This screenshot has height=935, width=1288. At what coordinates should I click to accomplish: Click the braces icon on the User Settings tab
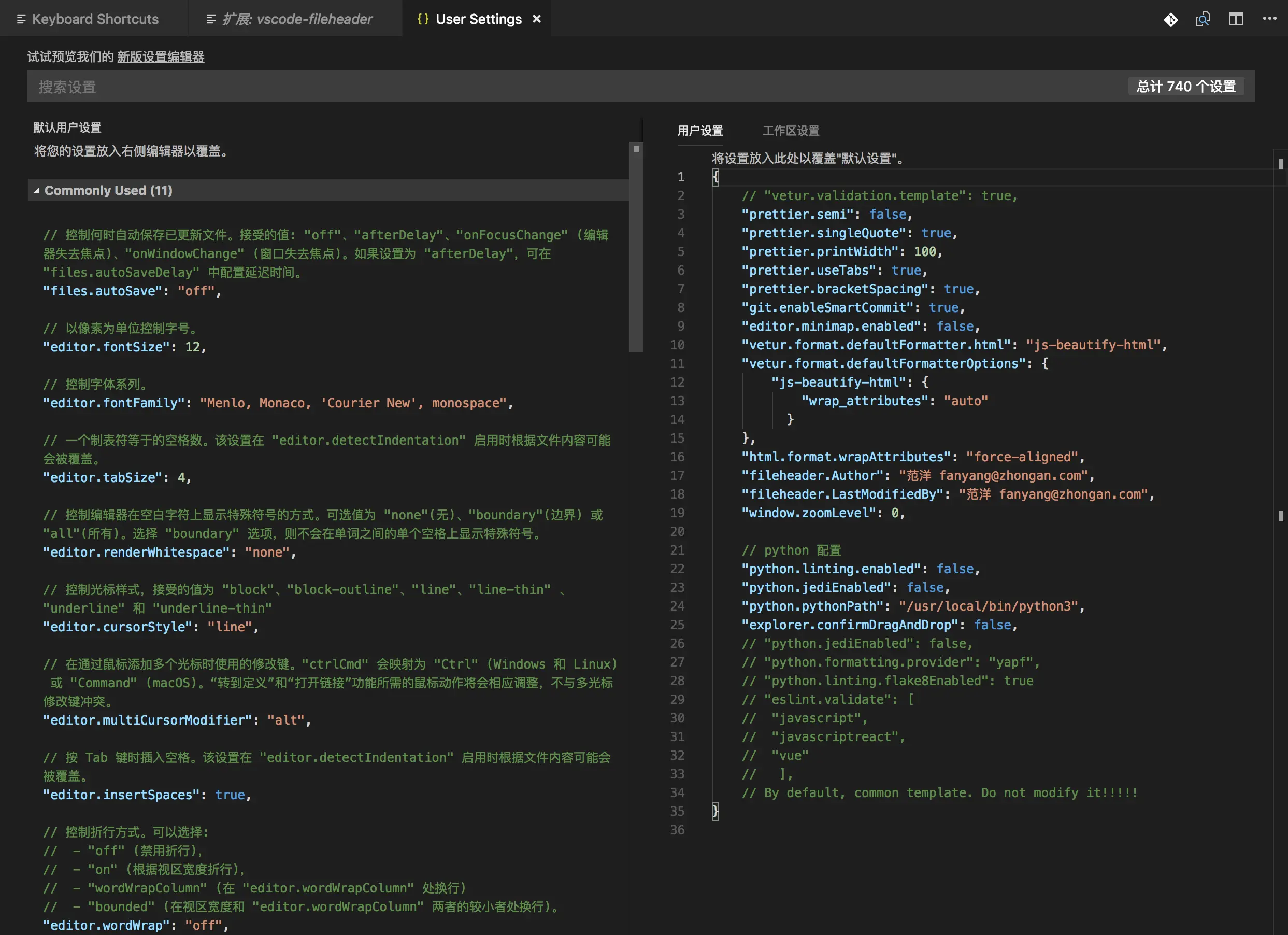tap(423, 19)
